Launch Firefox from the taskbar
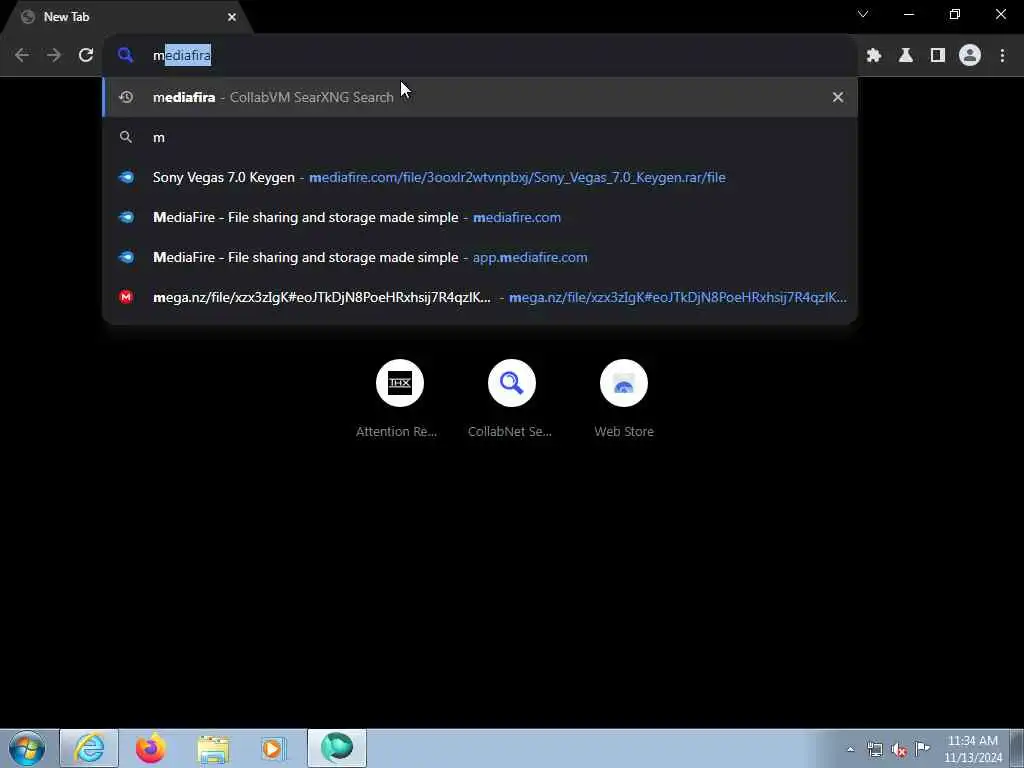1024x768 pixels. point(151,748)
